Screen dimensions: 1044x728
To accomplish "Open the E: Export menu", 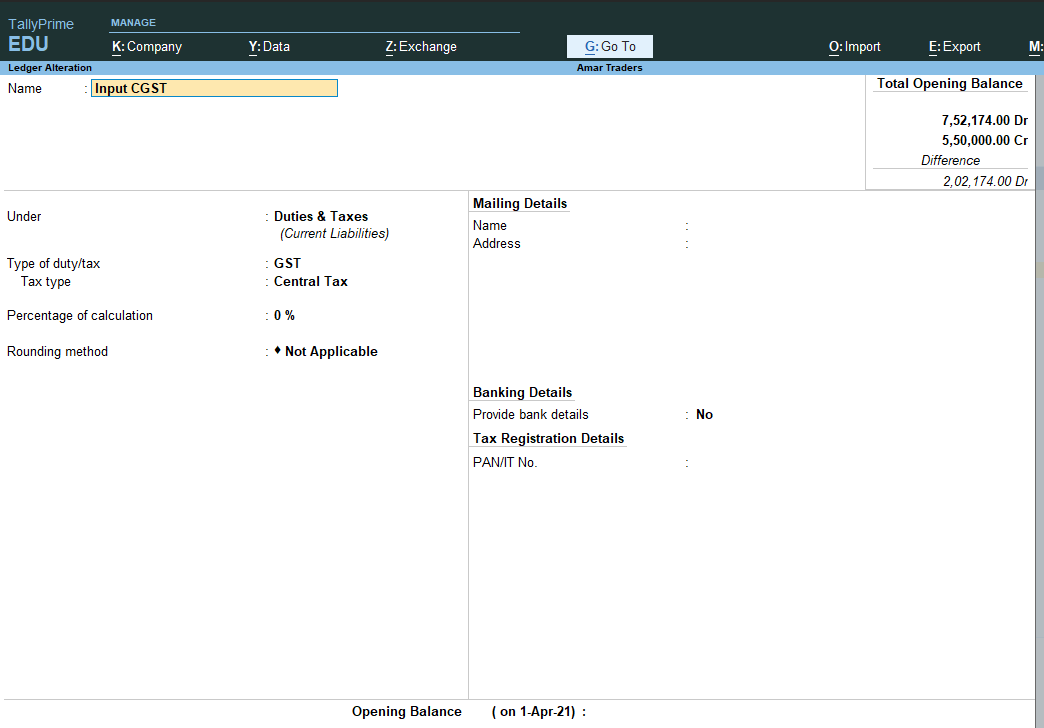I will point(954,47).
